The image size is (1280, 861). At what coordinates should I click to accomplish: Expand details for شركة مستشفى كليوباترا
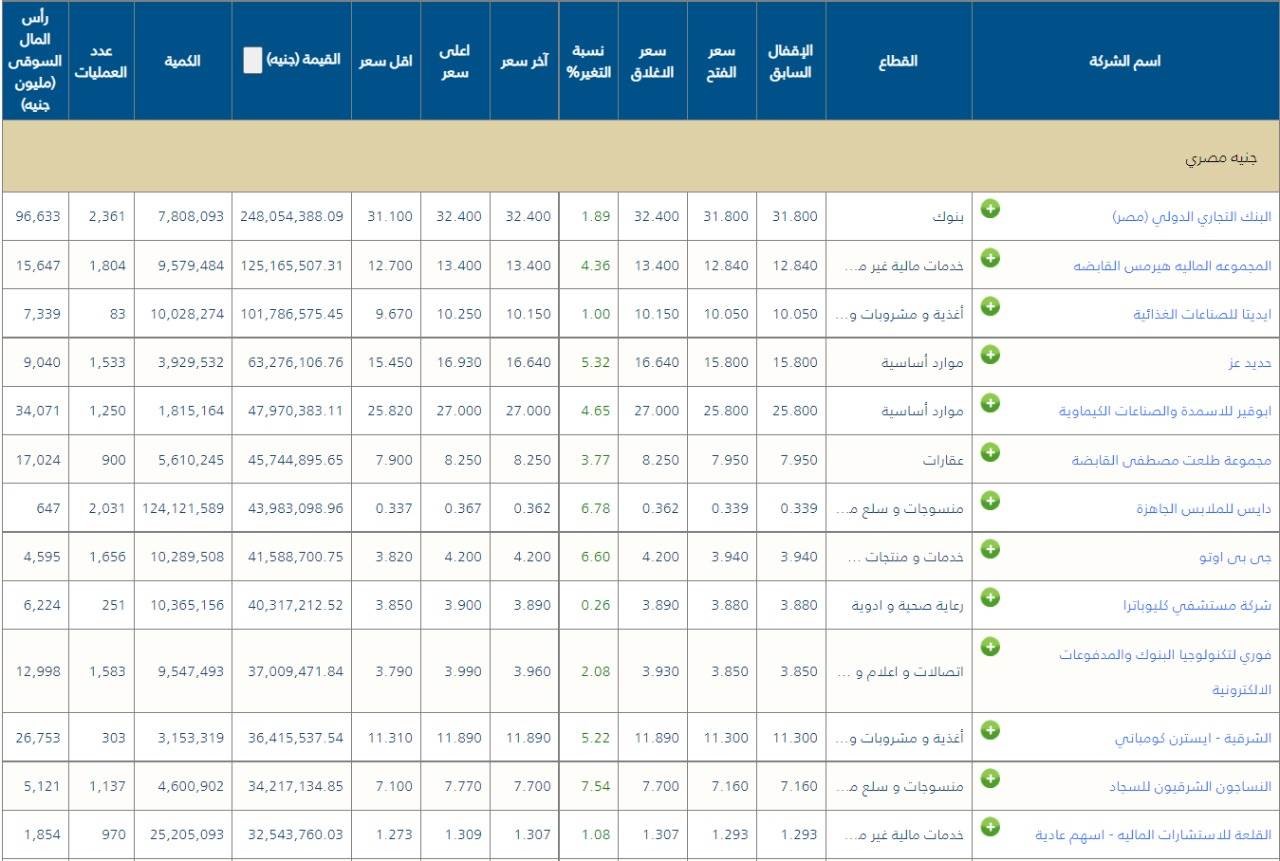[x=990, y=596]
